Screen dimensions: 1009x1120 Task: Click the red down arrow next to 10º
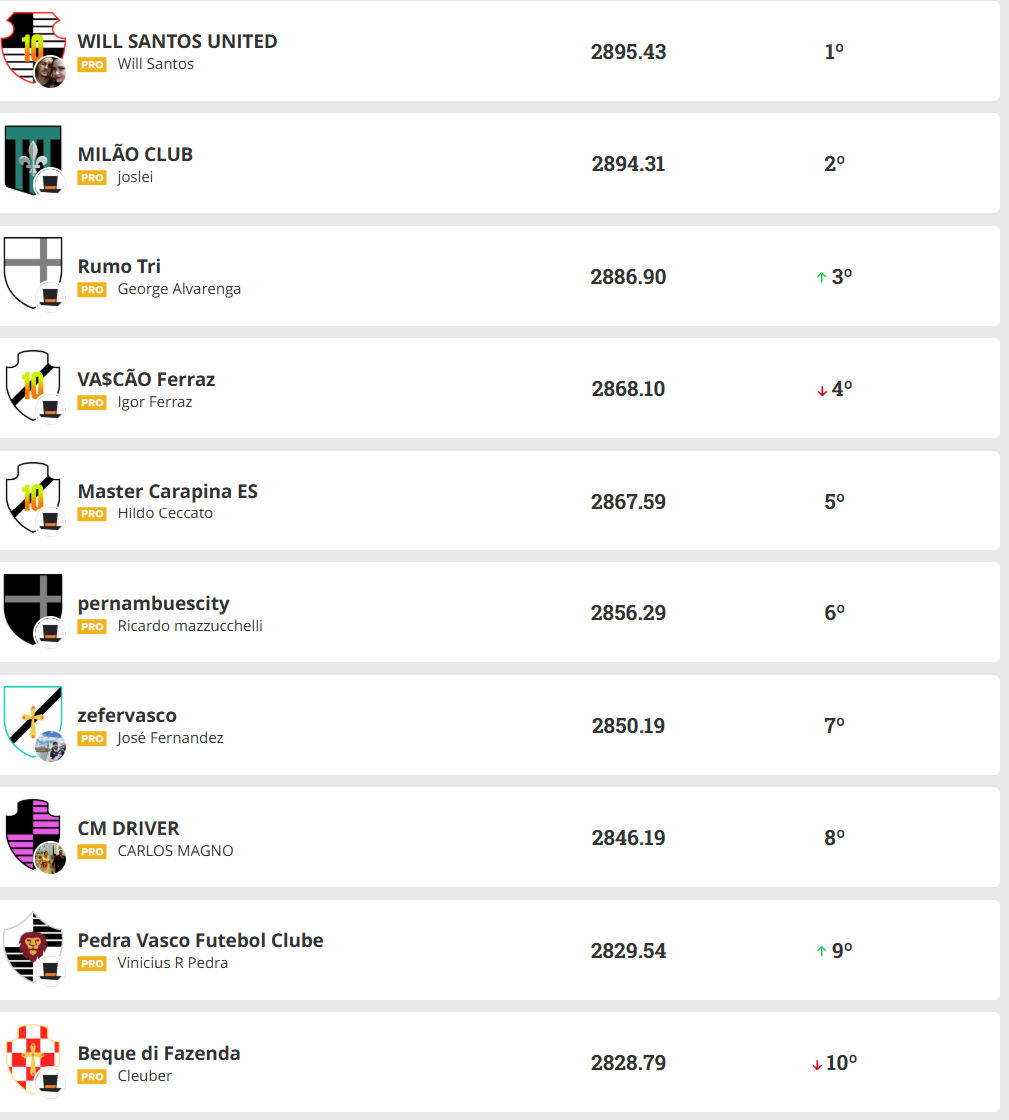click(x=816, y=1064)
